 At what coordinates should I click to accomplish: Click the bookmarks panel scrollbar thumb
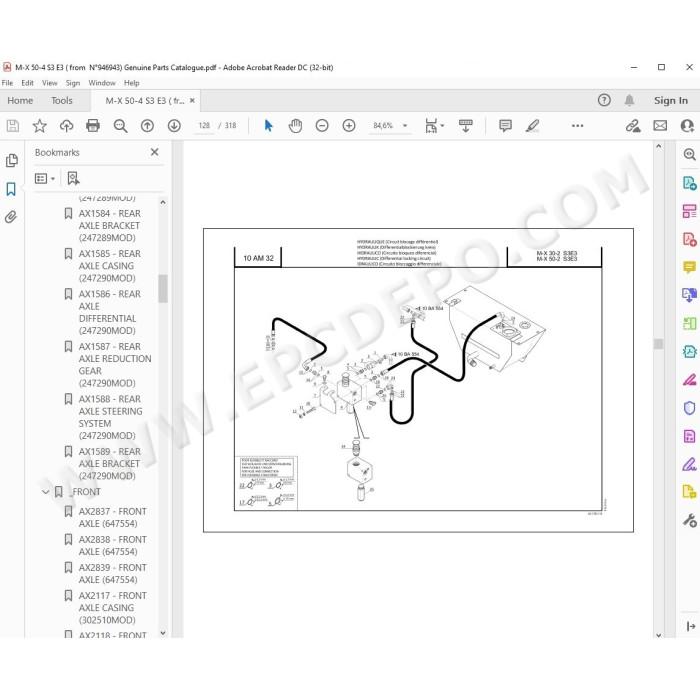point(163,288)
